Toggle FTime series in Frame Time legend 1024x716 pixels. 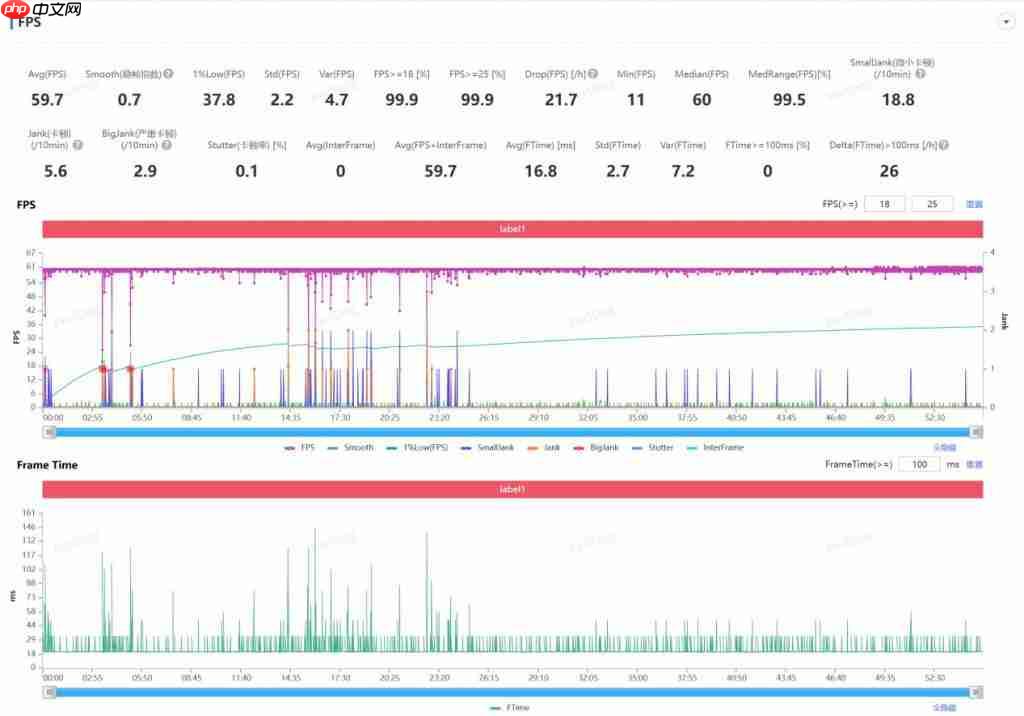[x=511, y=707]
